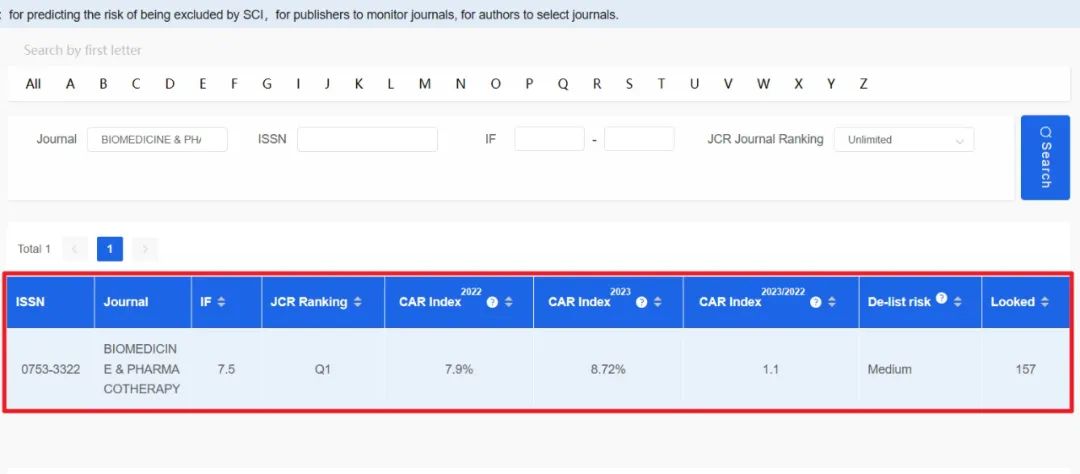Screen dimensions: 1080x474
Task: Sort by CAR Index 2022 arrows
Action: [x=508, y=302]
